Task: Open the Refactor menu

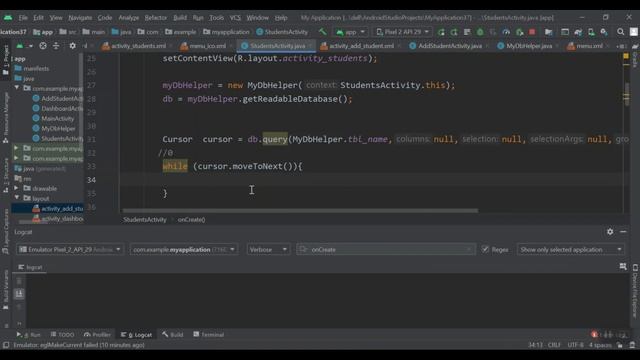Action: [x=156, y=18]
